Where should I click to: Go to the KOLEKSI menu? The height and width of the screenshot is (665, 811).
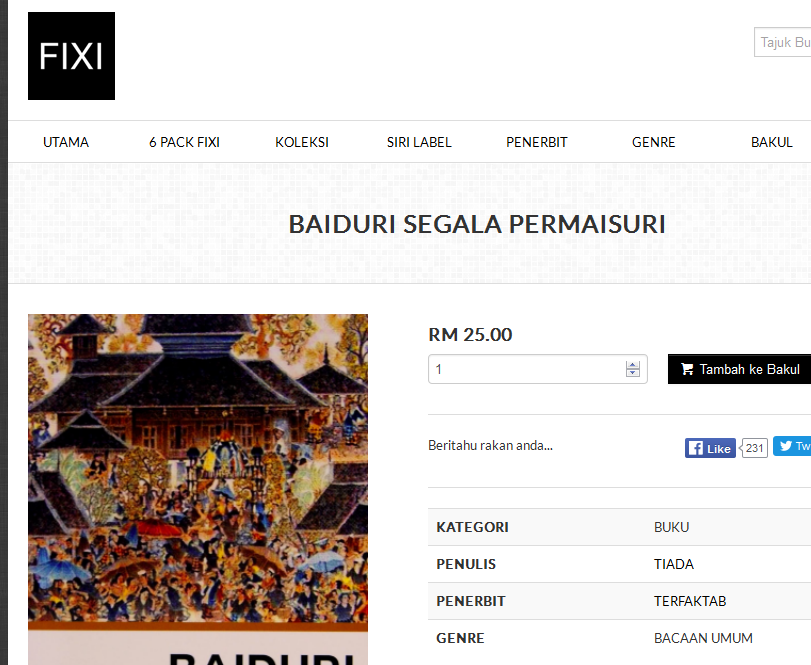(x=302, y=142)
